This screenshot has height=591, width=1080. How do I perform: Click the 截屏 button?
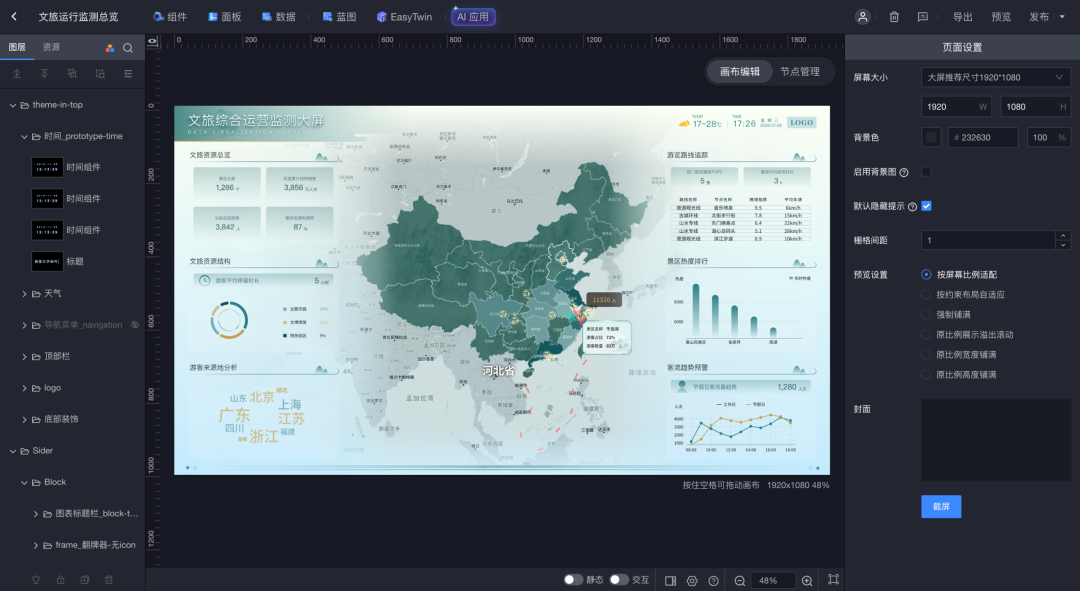coord(941,506)
